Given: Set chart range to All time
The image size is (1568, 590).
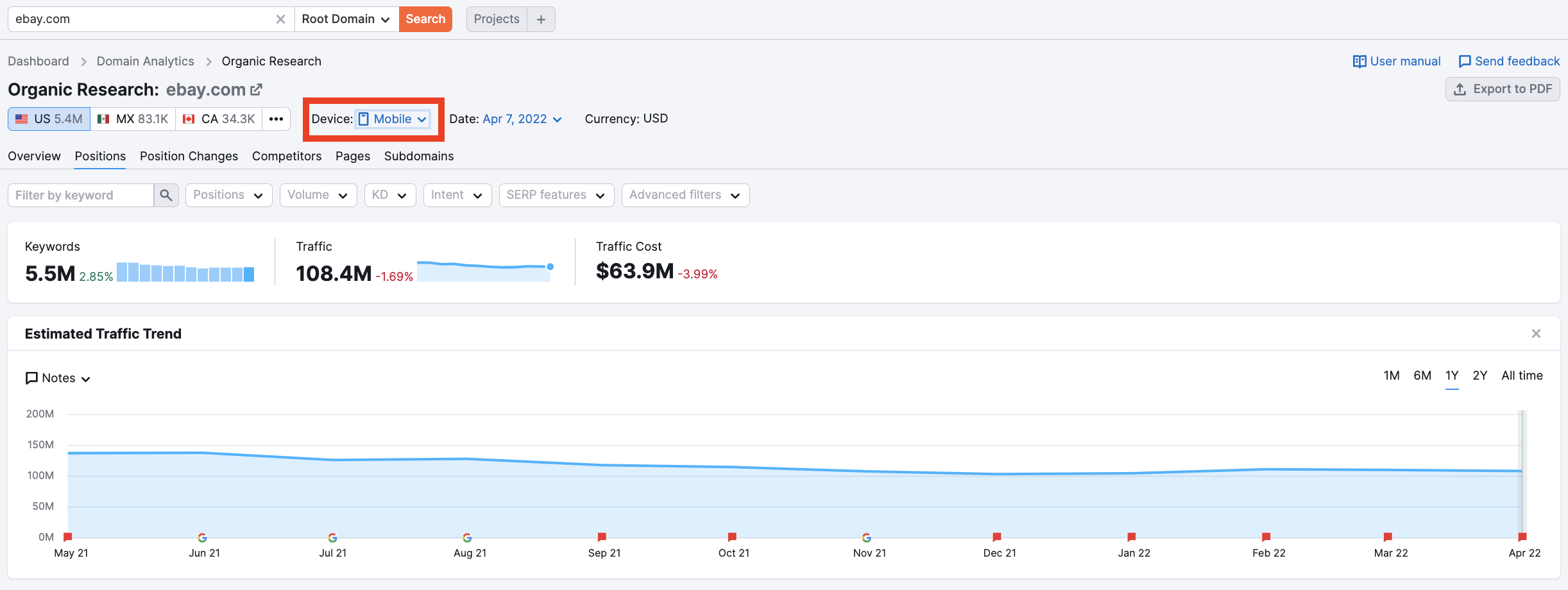Looking at the screenshot, I should click(x=1522, y=376).
